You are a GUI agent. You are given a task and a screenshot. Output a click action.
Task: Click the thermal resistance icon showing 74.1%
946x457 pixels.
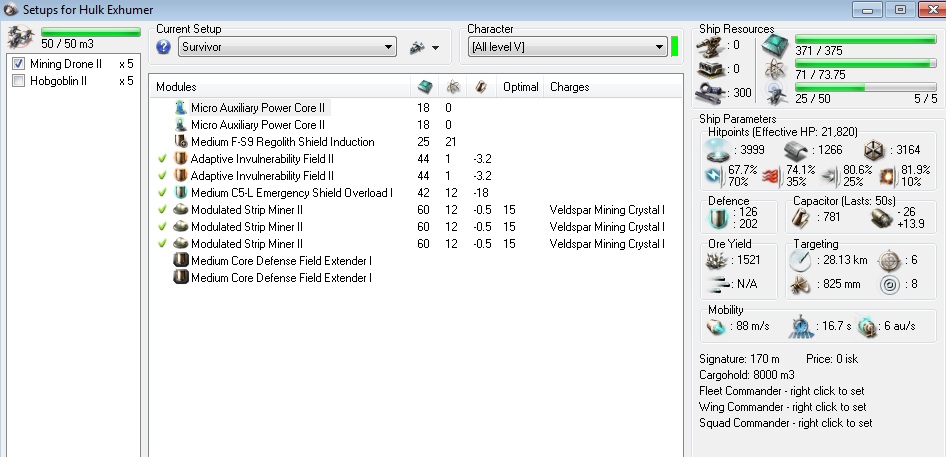(773, 176)
